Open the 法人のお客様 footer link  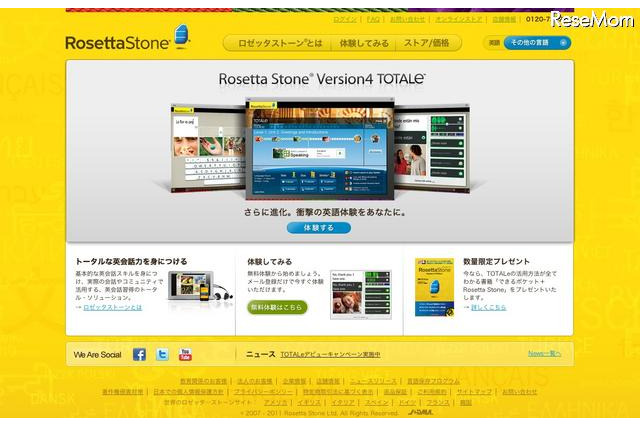point(254,381)
